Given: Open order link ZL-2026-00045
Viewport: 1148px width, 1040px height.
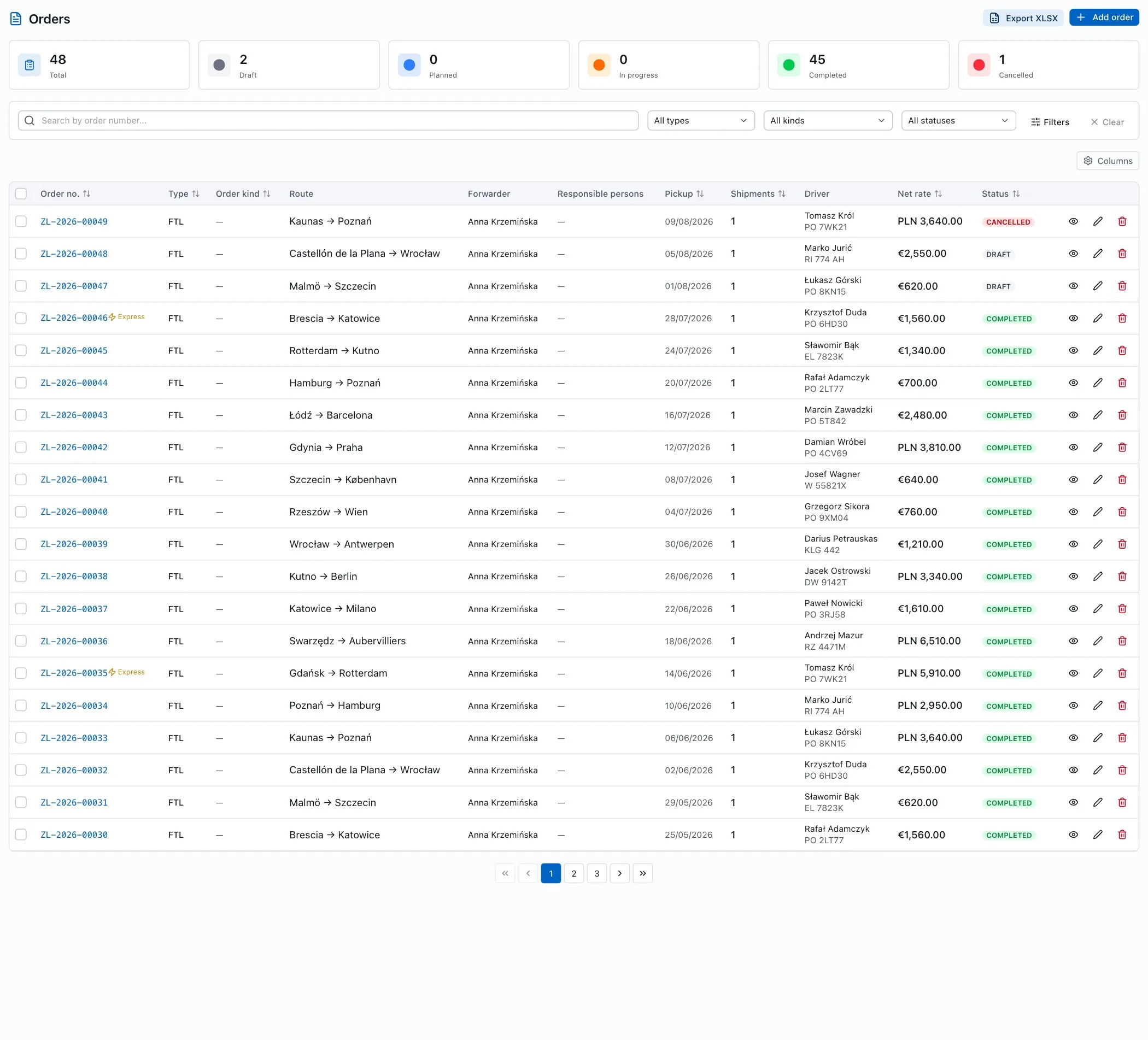Looking at the screenshot, I should [74, 351].
